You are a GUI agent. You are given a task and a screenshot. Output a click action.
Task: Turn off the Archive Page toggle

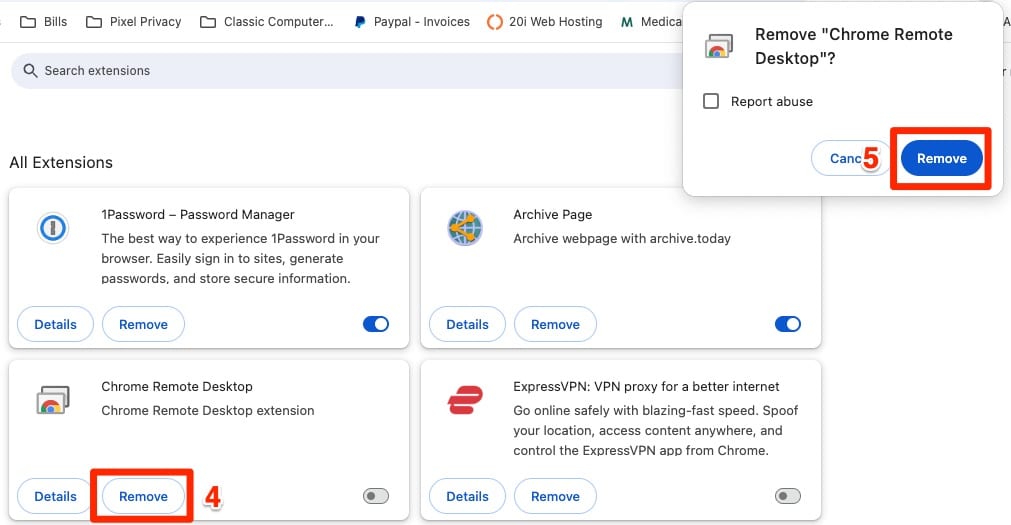[787, 324]
